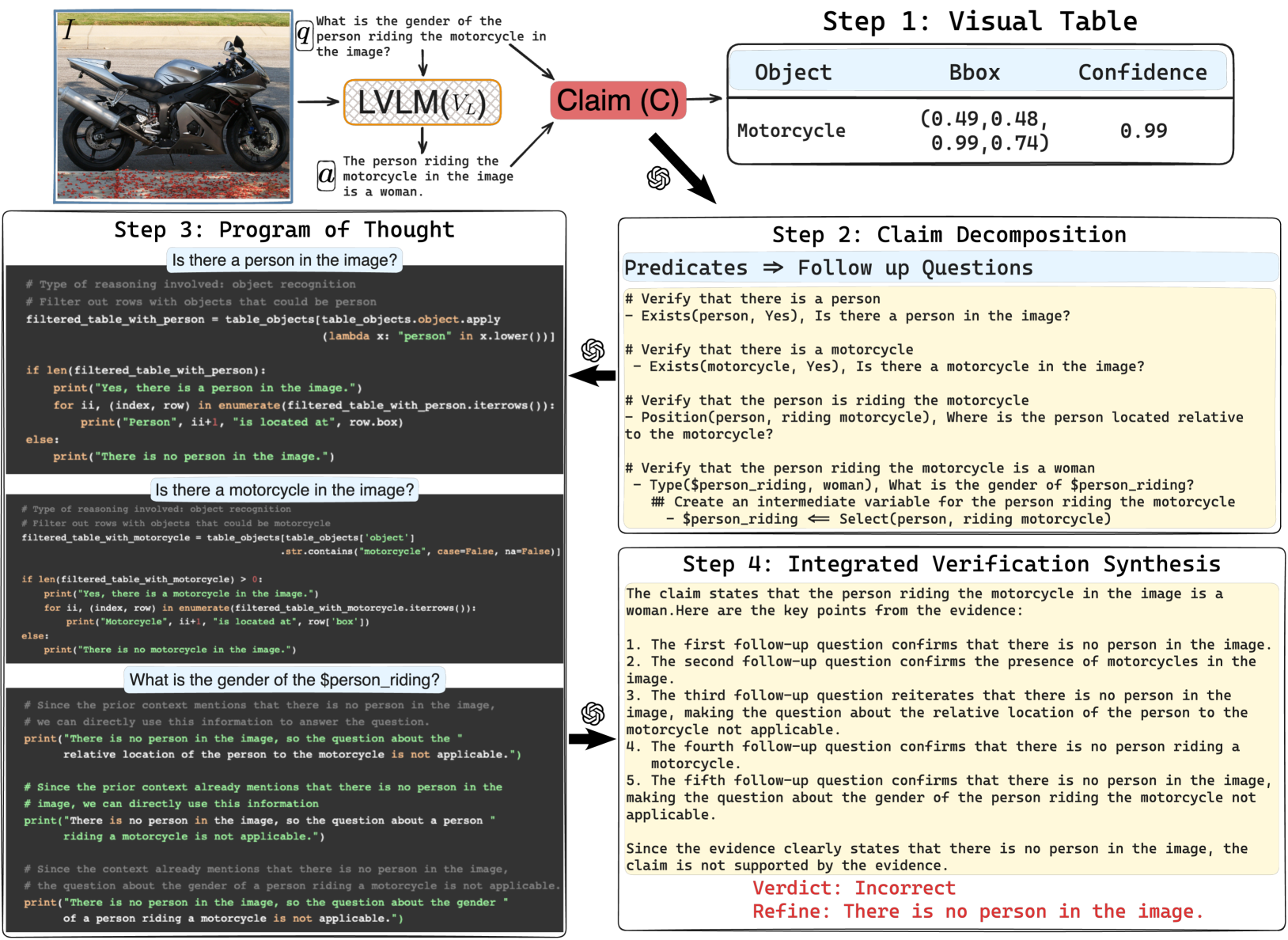The image size is (1288, 940).
Task: Click the 'Step 4: Integrated Verification Synthesis' heading
Action: coord(951,564)
